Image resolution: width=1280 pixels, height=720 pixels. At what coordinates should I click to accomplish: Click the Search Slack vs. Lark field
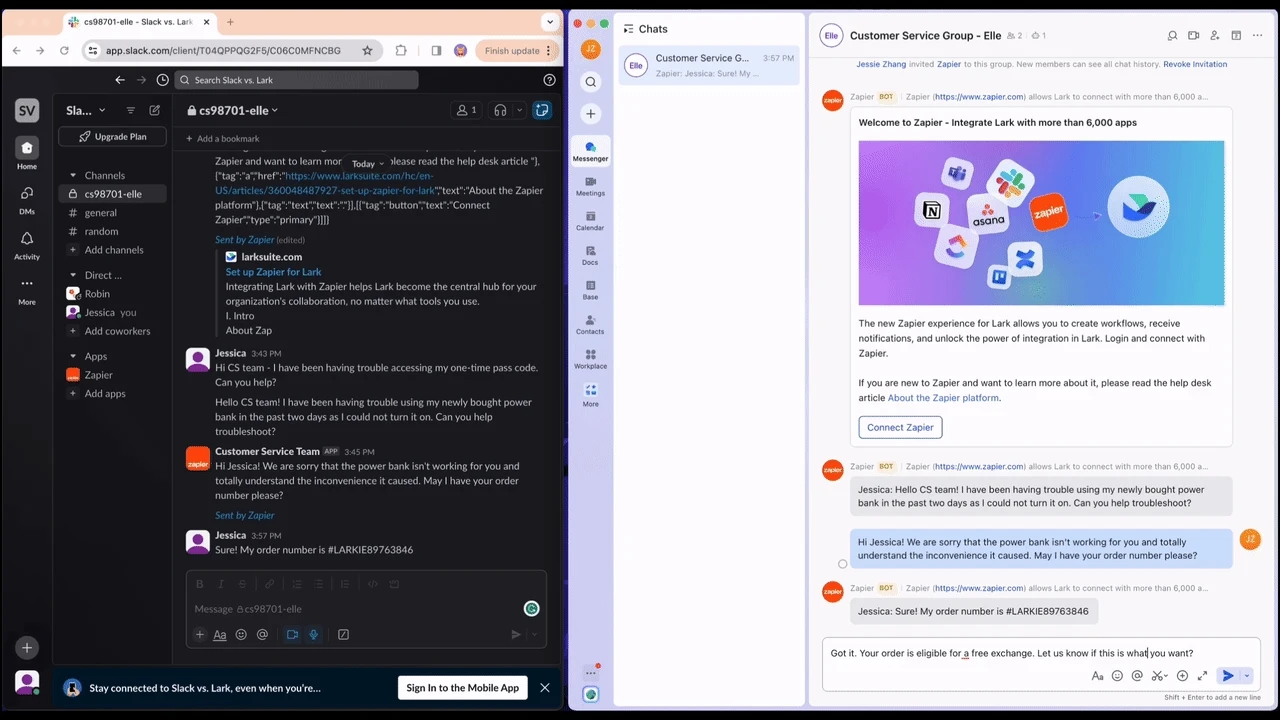[x=296, y=80]
